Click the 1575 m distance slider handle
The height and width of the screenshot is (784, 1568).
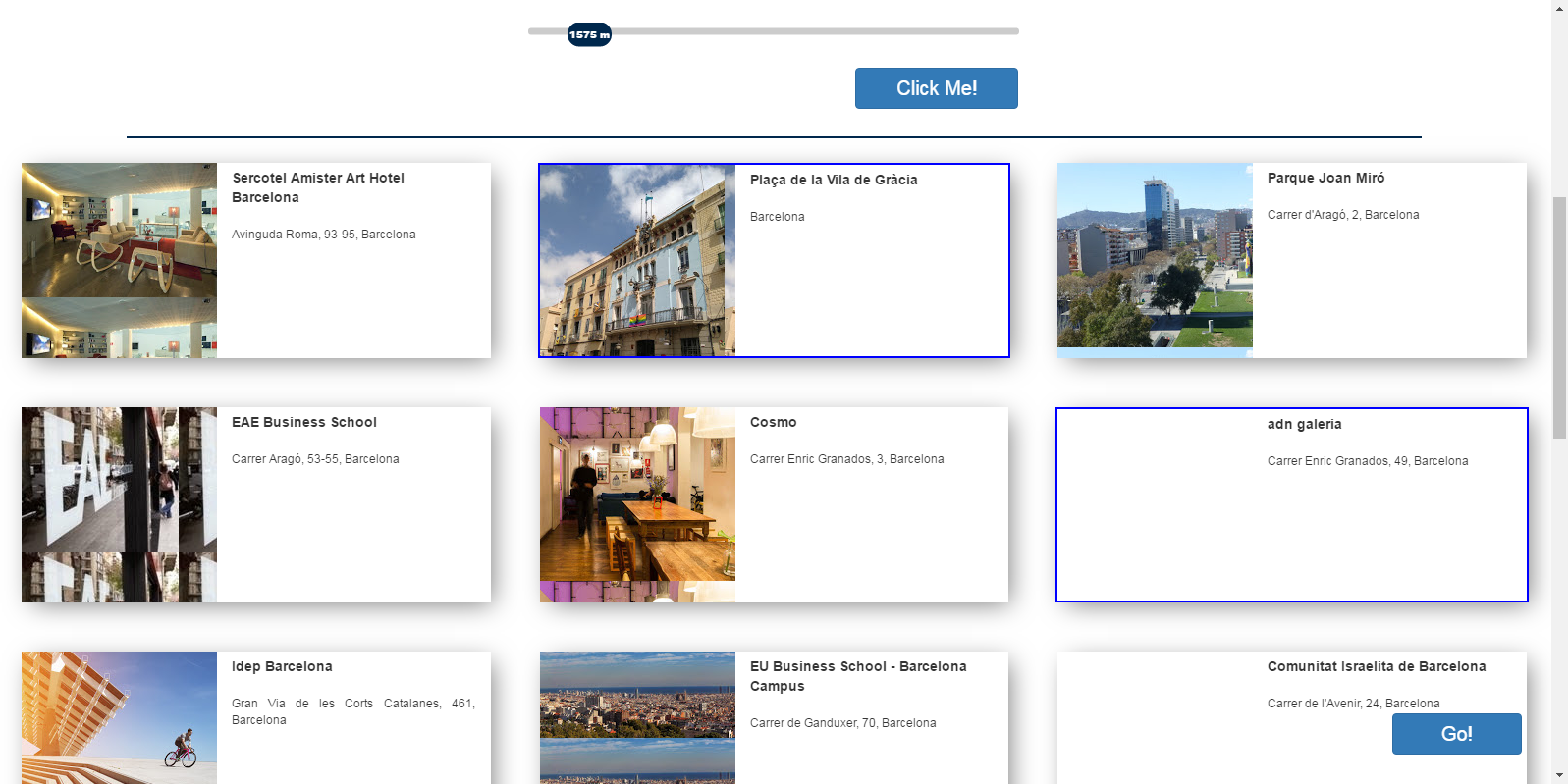(x=589, y=34)
